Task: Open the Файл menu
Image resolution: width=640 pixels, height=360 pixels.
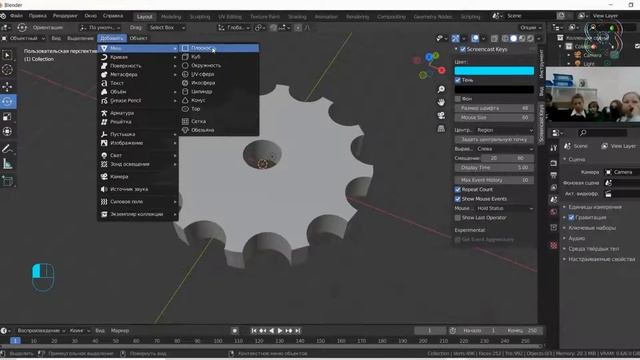Action: [x=16, y=16]
